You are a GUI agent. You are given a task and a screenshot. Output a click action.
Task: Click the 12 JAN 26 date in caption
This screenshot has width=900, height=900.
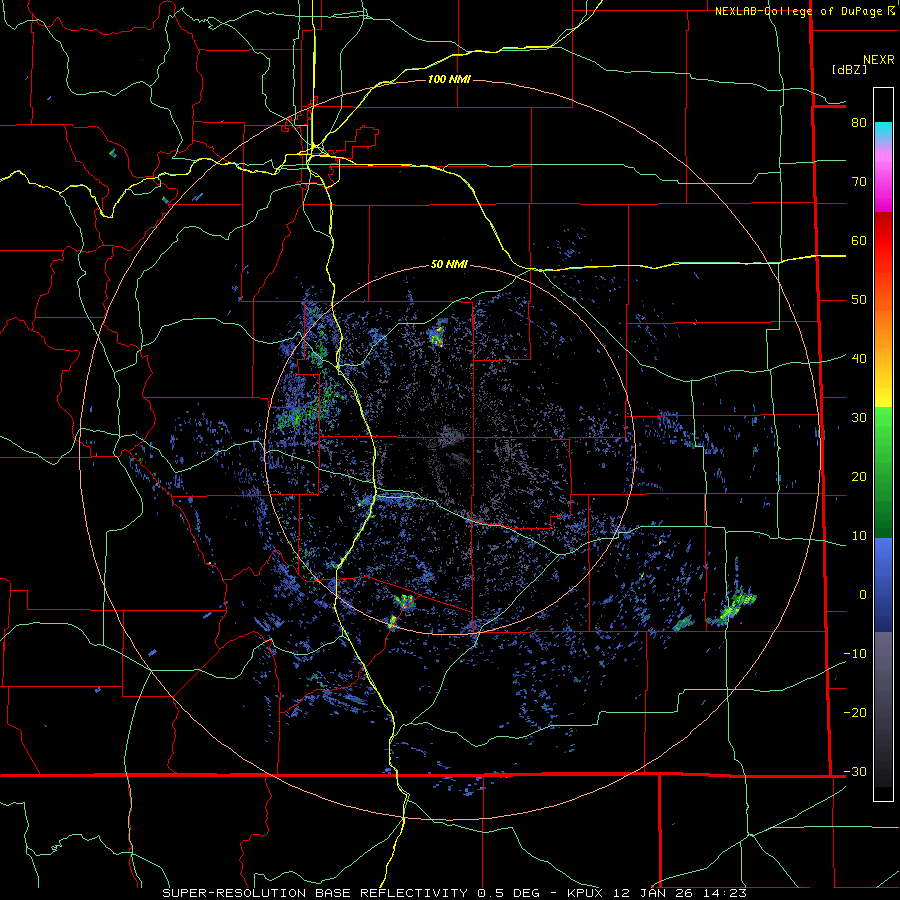[654, 893]
